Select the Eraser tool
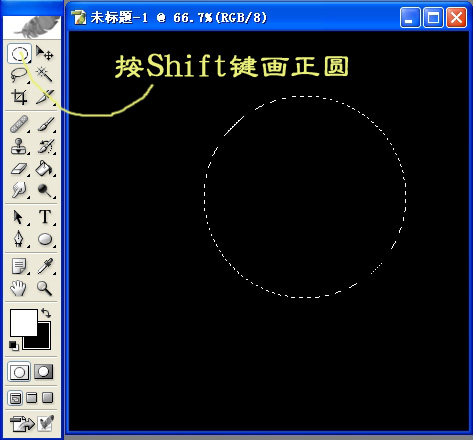Image resolution: width=473 pixels, height=440 pixels. pos(19,168)
